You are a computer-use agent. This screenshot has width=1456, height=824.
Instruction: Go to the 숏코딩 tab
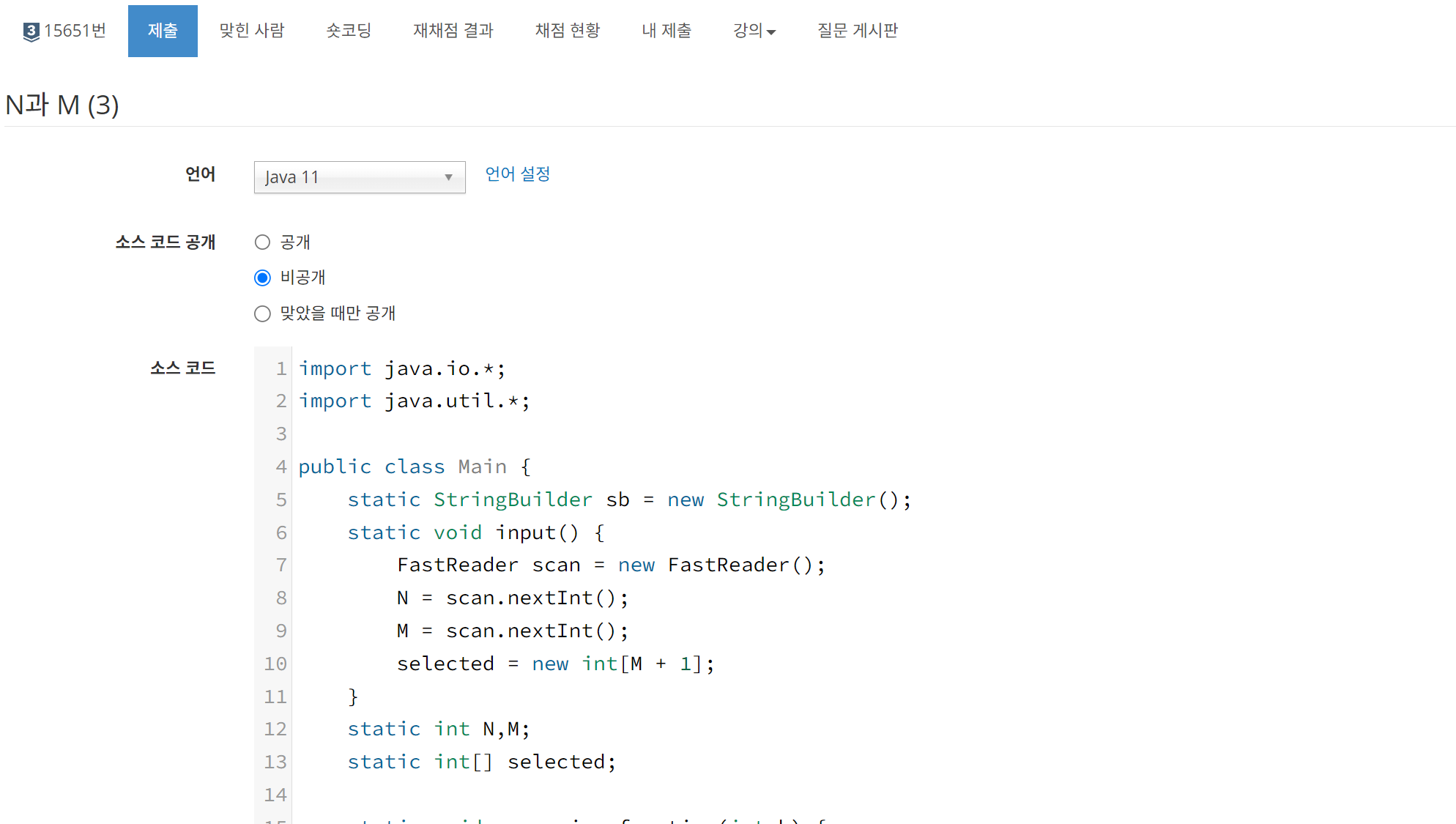pyautogui.click(x=349, y=31)
